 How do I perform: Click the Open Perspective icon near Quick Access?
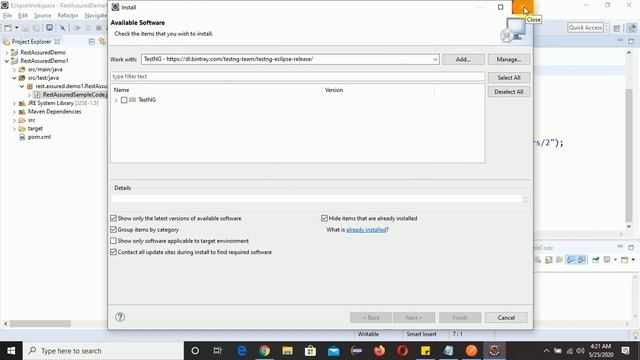pos(617,28)
